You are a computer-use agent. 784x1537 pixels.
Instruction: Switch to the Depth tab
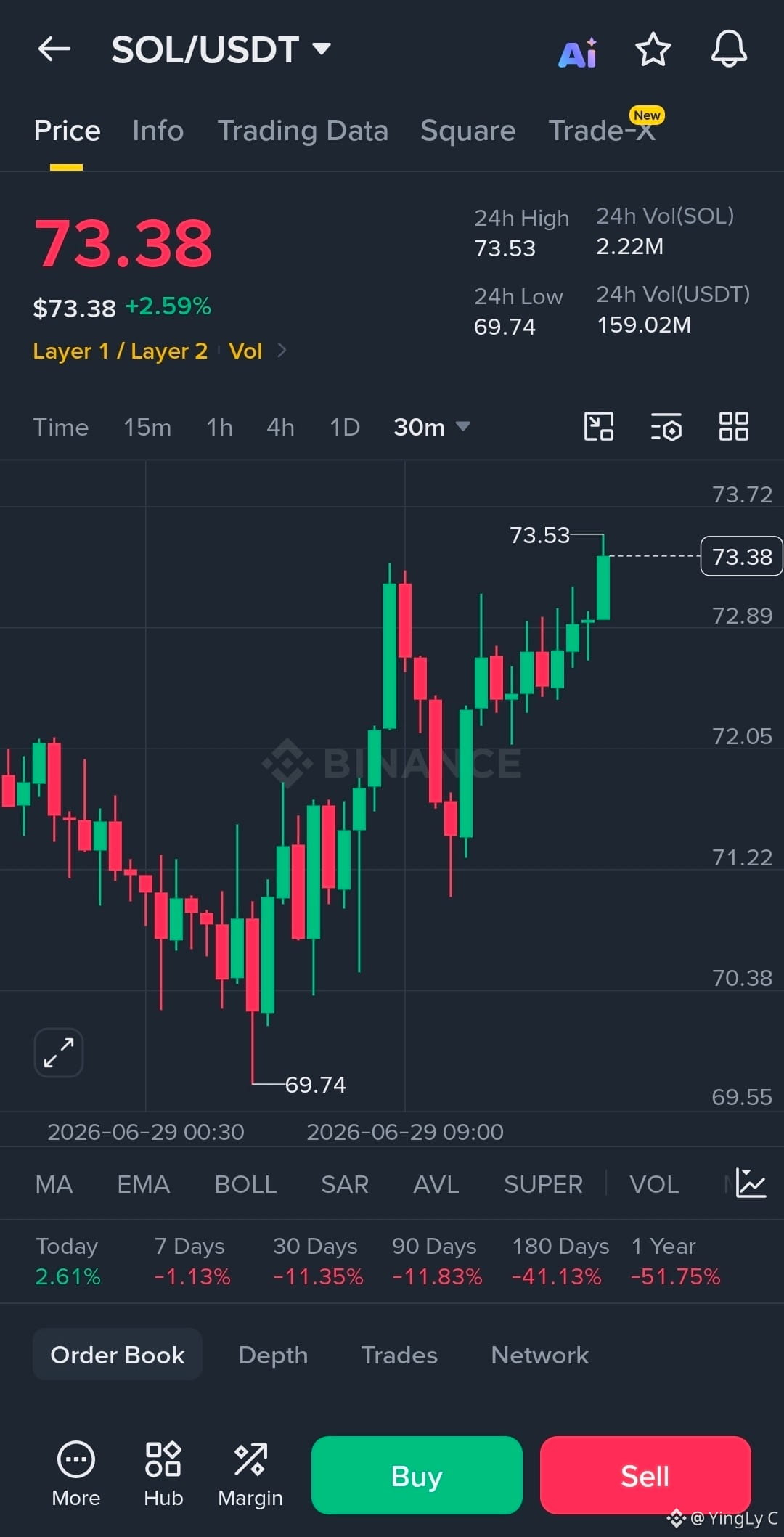[273, 1355]
